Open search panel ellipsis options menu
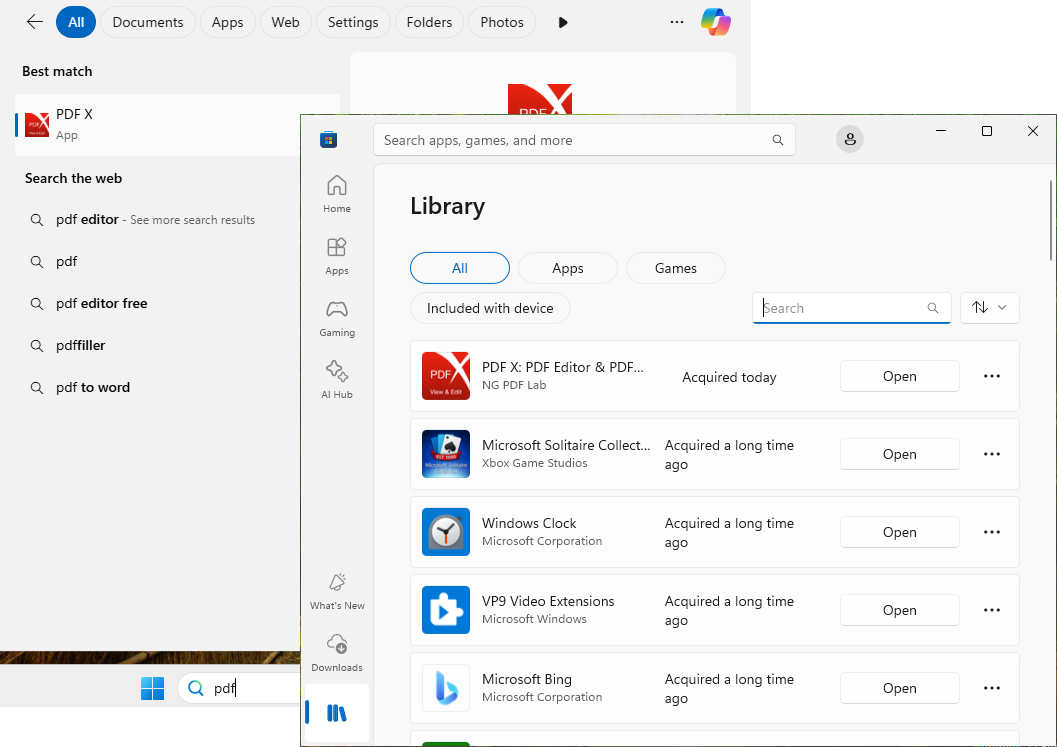Viewport: 1057px width, 747px height. [x=677, y=22]
